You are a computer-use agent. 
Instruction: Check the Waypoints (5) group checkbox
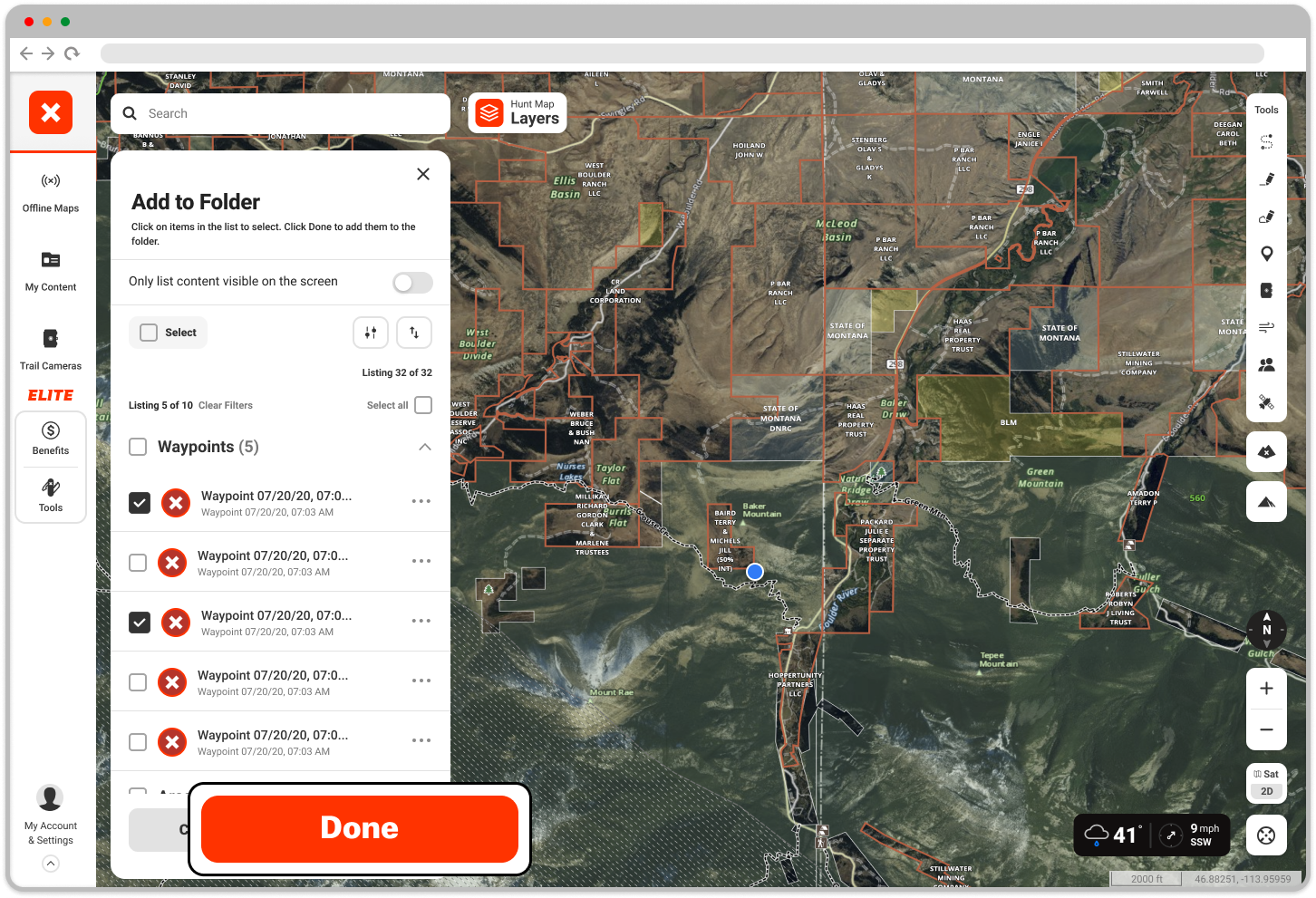click(x=138, y=447)
